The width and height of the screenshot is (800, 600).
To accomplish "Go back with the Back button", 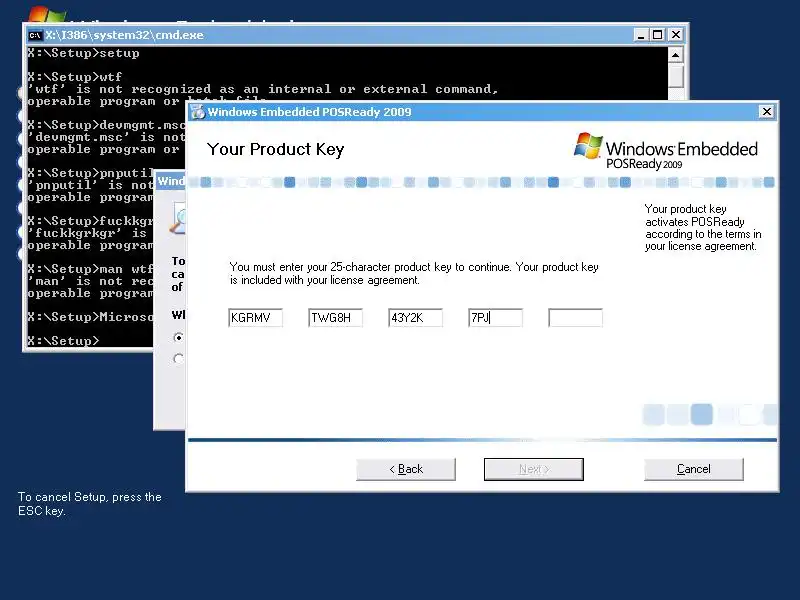I will [x=406, y=469].
